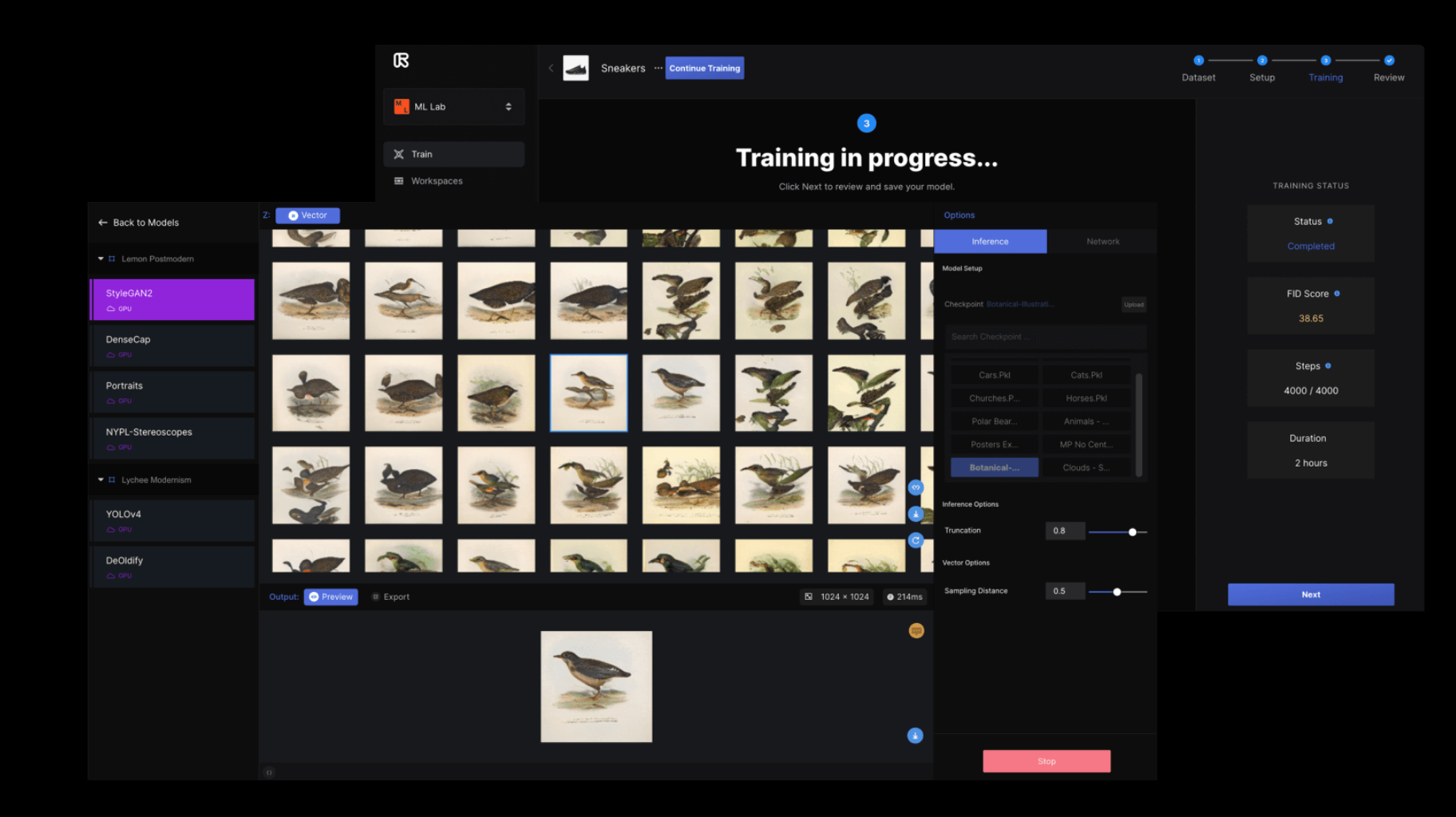
Task: Go to the Review step
Action: pos(1388,69)
